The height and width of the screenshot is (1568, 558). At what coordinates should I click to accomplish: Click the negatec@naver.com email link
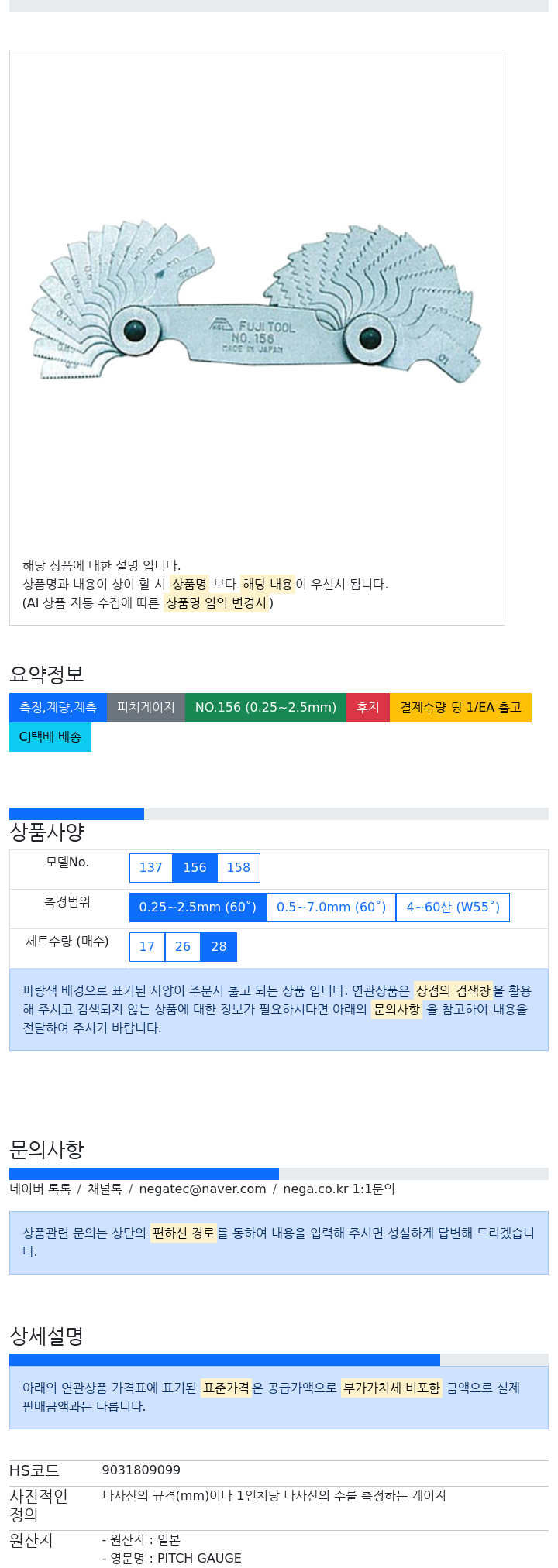click(202, 1189)
